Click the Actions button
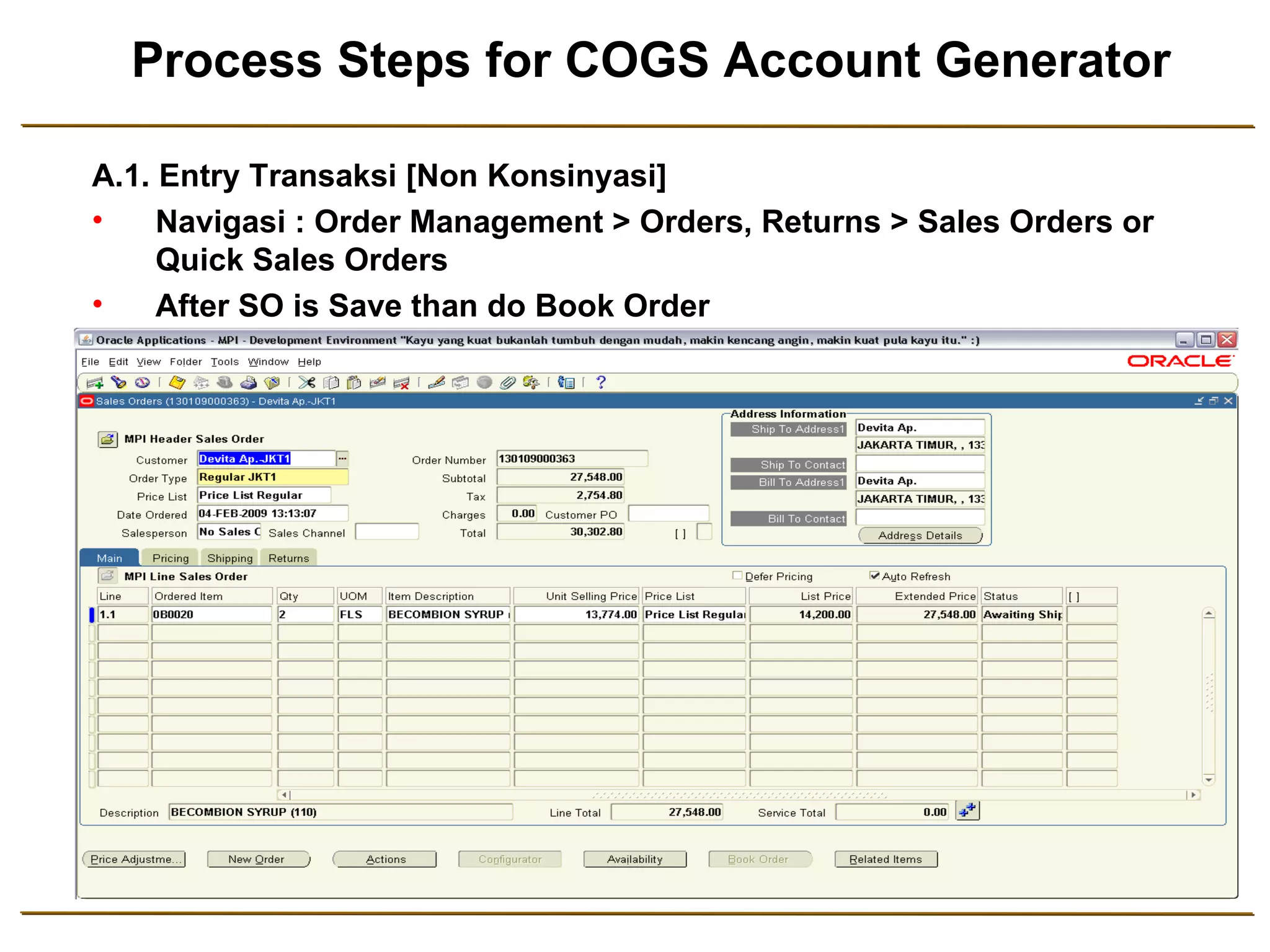The image size is (1270, 952). (x=384, y=859)
